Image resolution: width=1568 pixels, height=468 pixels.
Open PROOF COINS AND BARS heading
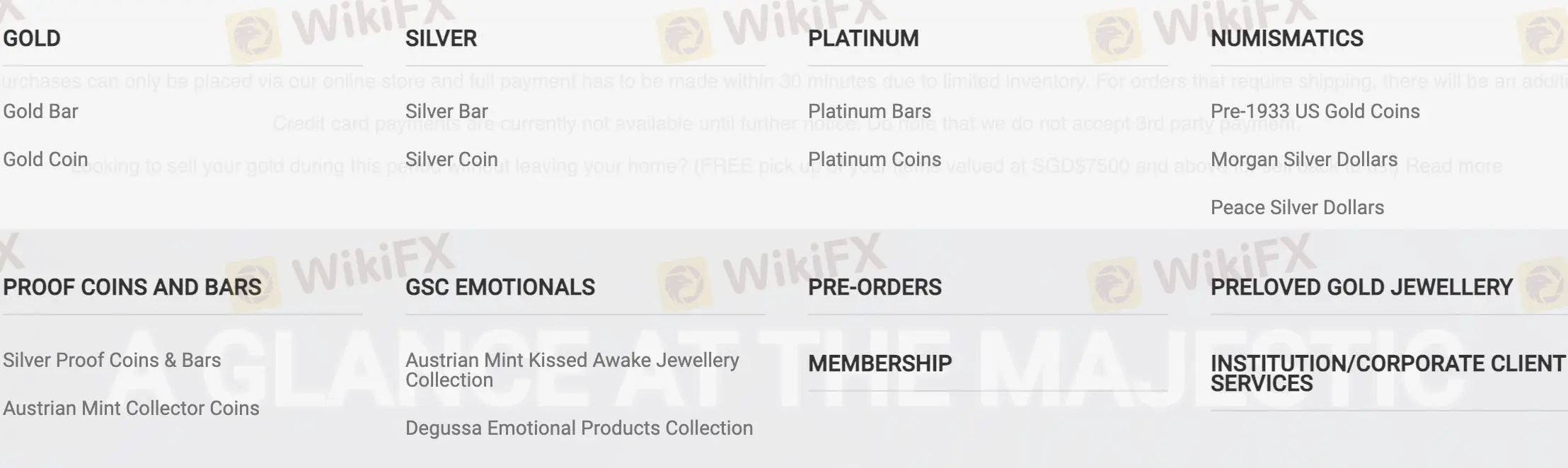pyautogui.click(x=132, y=287)
